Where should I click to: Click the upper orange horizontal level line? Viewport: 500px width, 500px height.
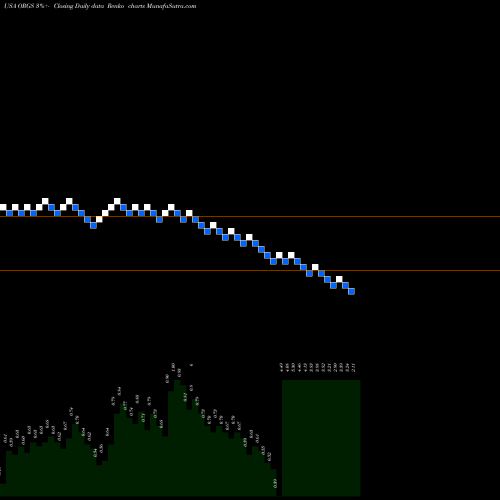tap(250, 217)
